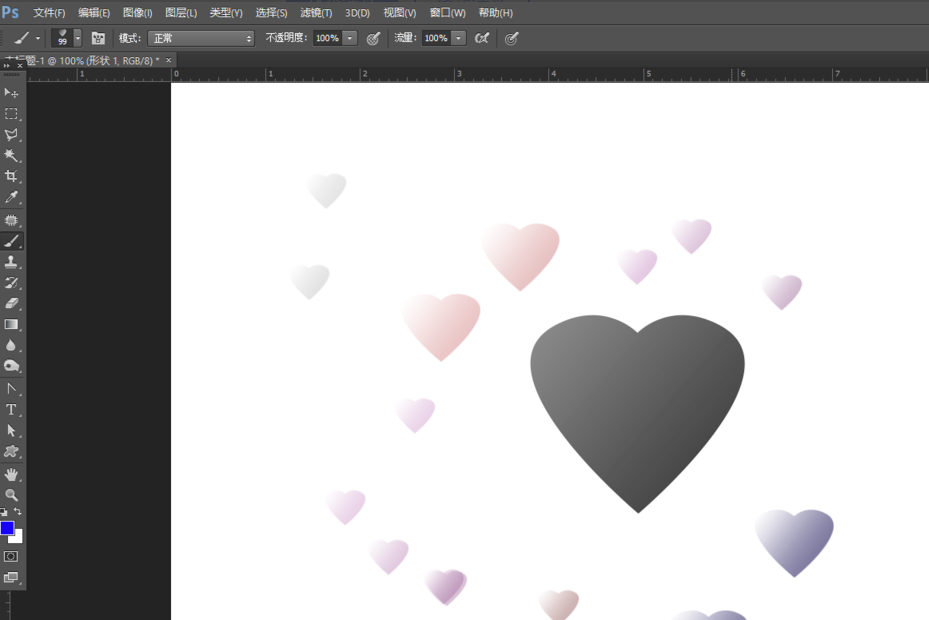Open the 类型(Y) menu
Viewport: 929px width, 620px height.
coord(226,12)
